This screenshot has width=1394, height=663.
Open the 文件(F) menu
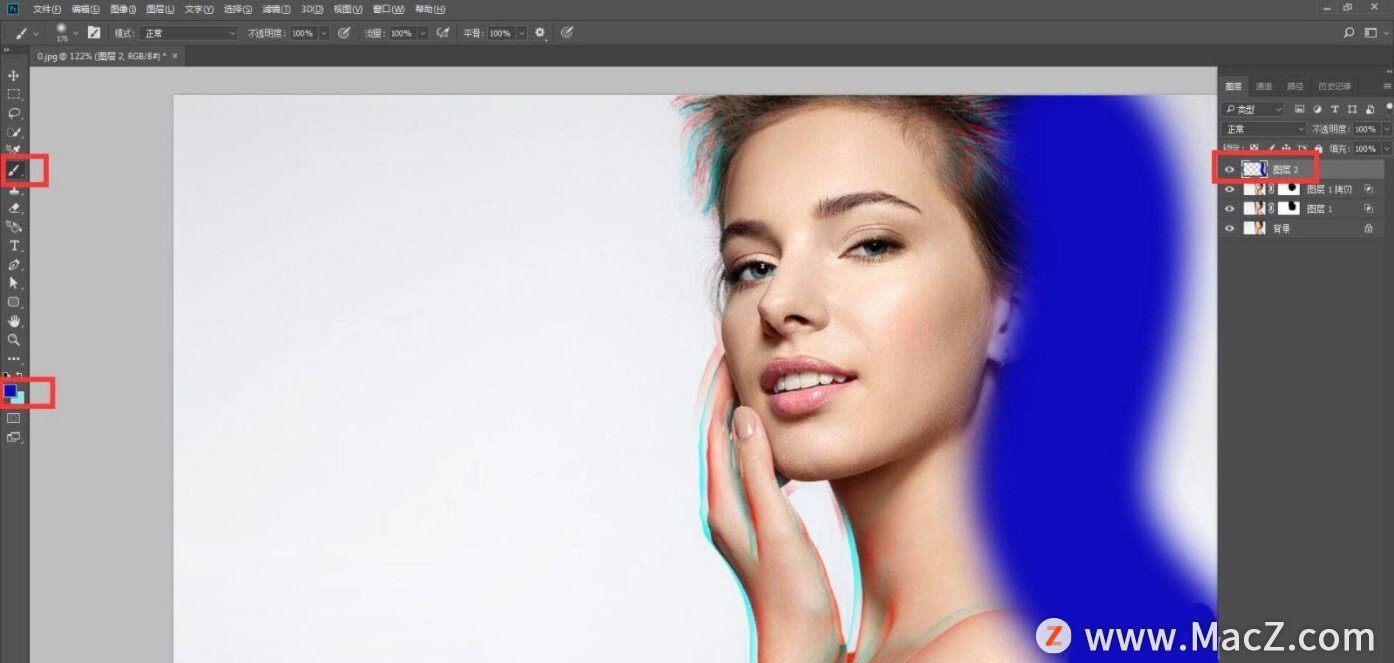pos(47,9)
